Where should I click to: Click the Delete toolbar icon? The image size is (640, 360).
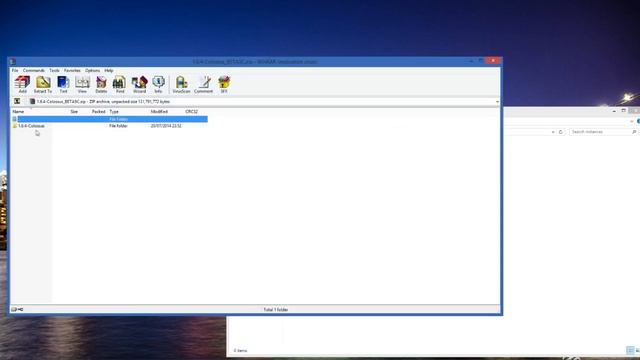(x=101, y=83)
